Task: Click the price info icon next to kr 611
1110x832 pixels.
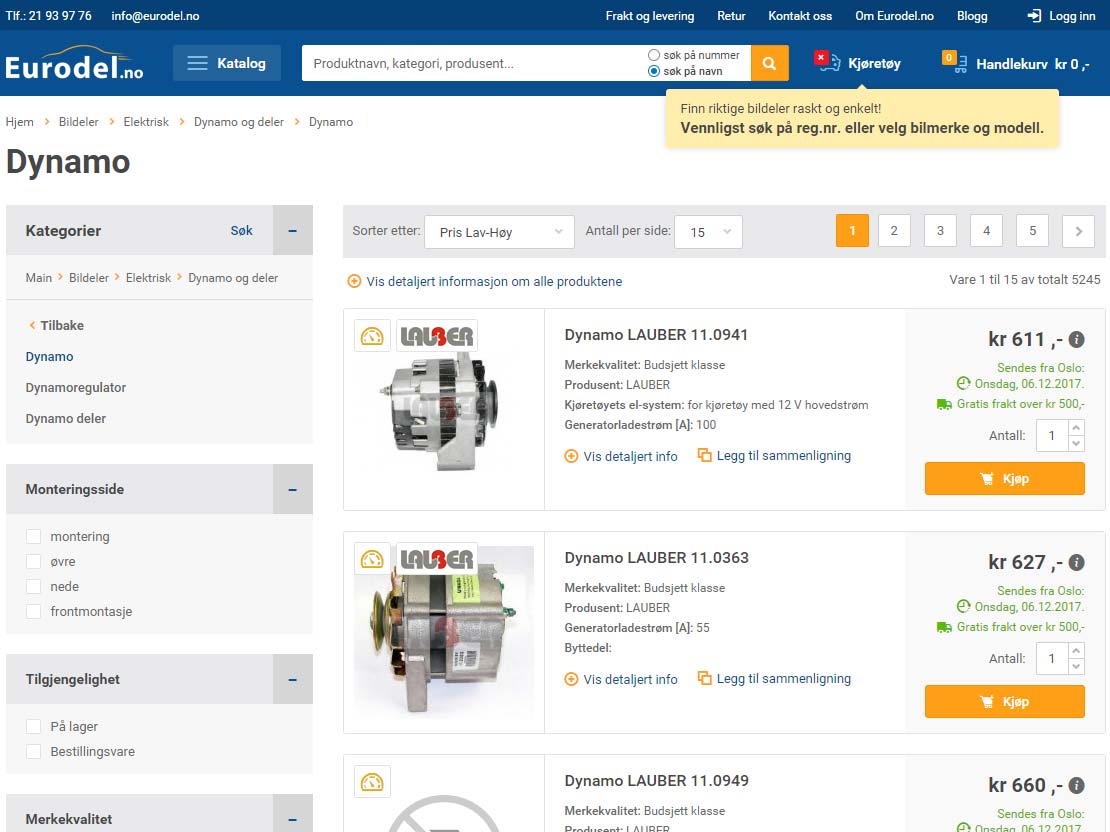Action: pyautogui.click(x=1076, y=339)
